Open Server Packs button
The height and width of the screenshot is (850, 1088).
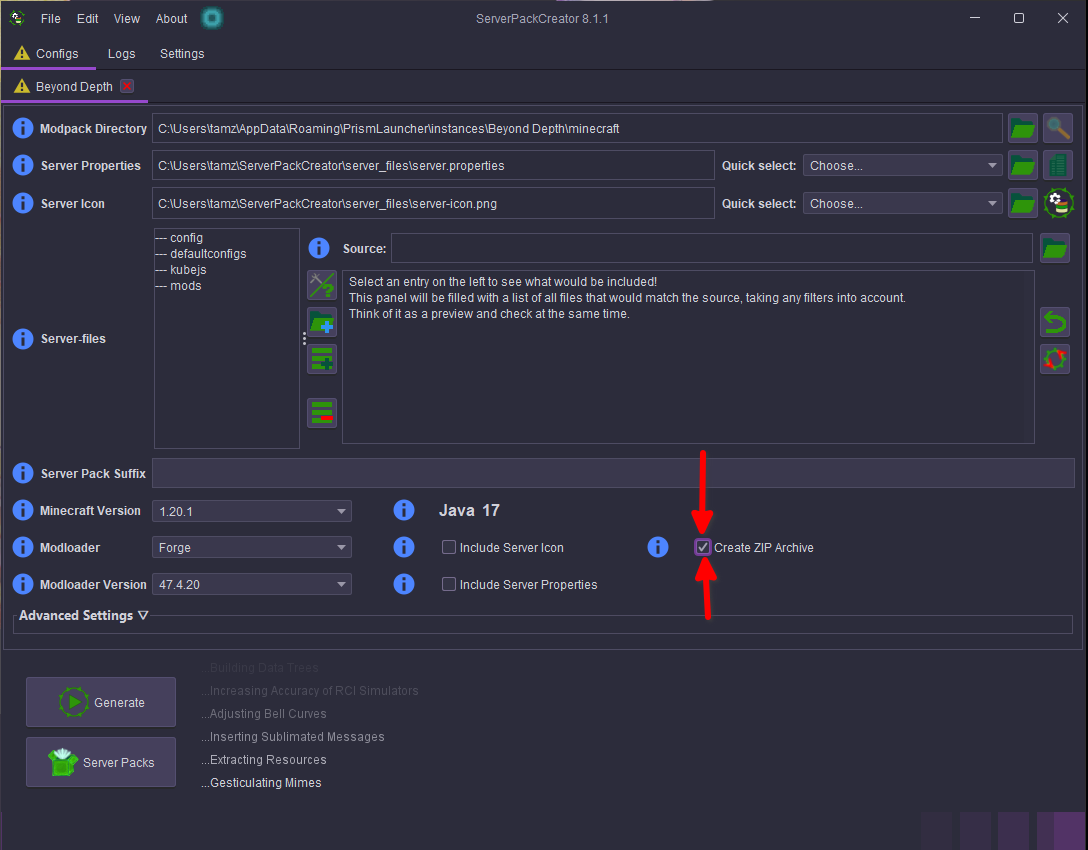[101, 762]
